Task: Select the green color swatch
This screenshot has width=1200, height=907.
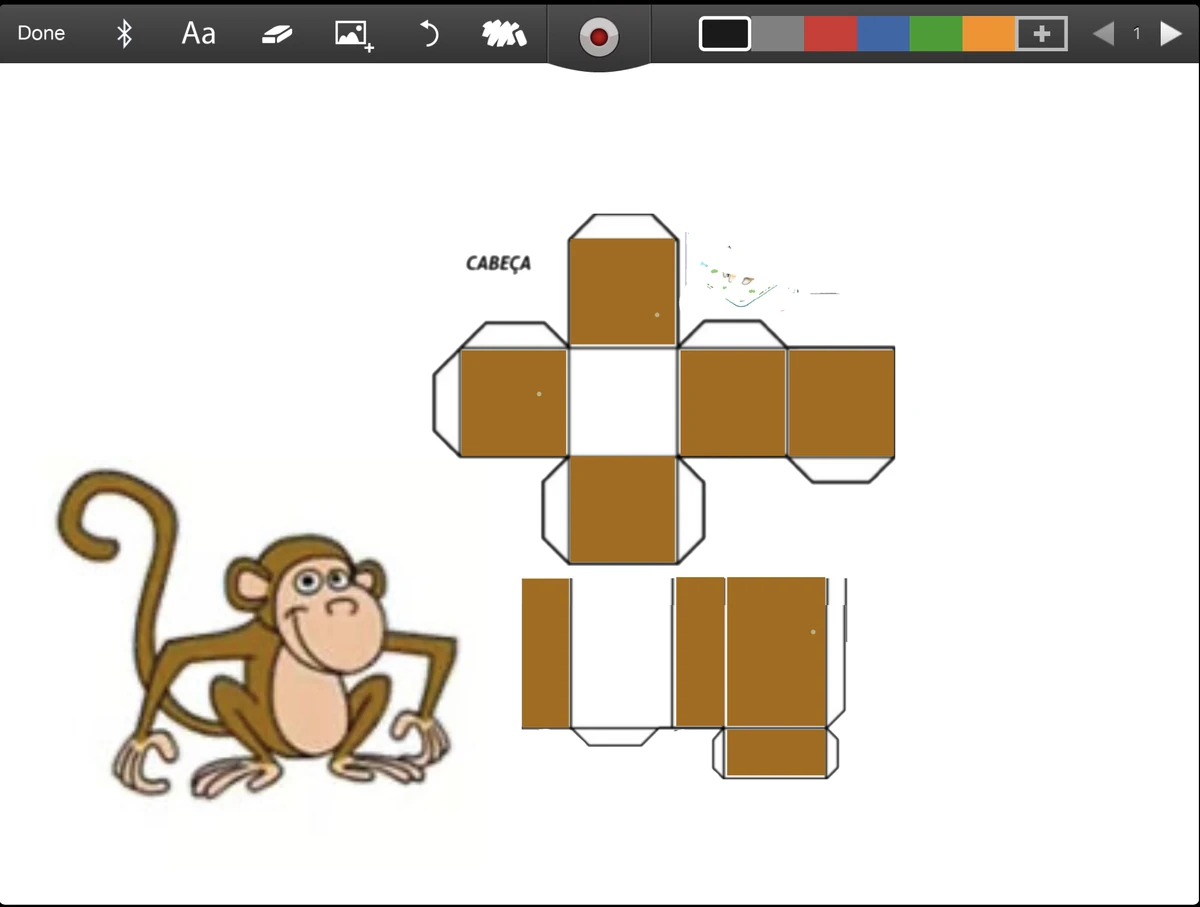Action: pos(935,33)
